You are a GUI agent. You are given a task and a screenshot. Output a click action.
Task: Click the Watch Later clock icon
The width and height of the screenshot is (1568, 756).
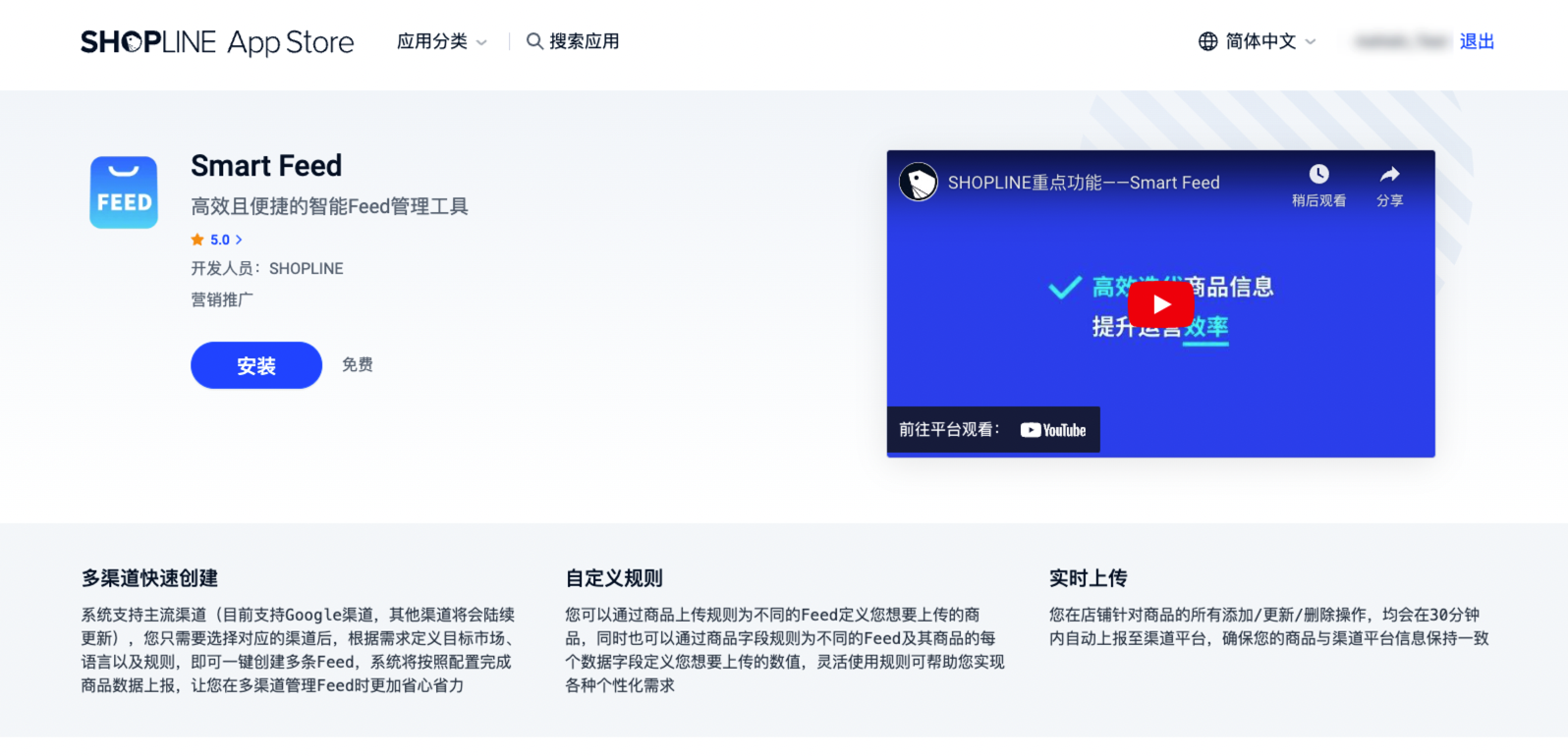(1318, 174)
